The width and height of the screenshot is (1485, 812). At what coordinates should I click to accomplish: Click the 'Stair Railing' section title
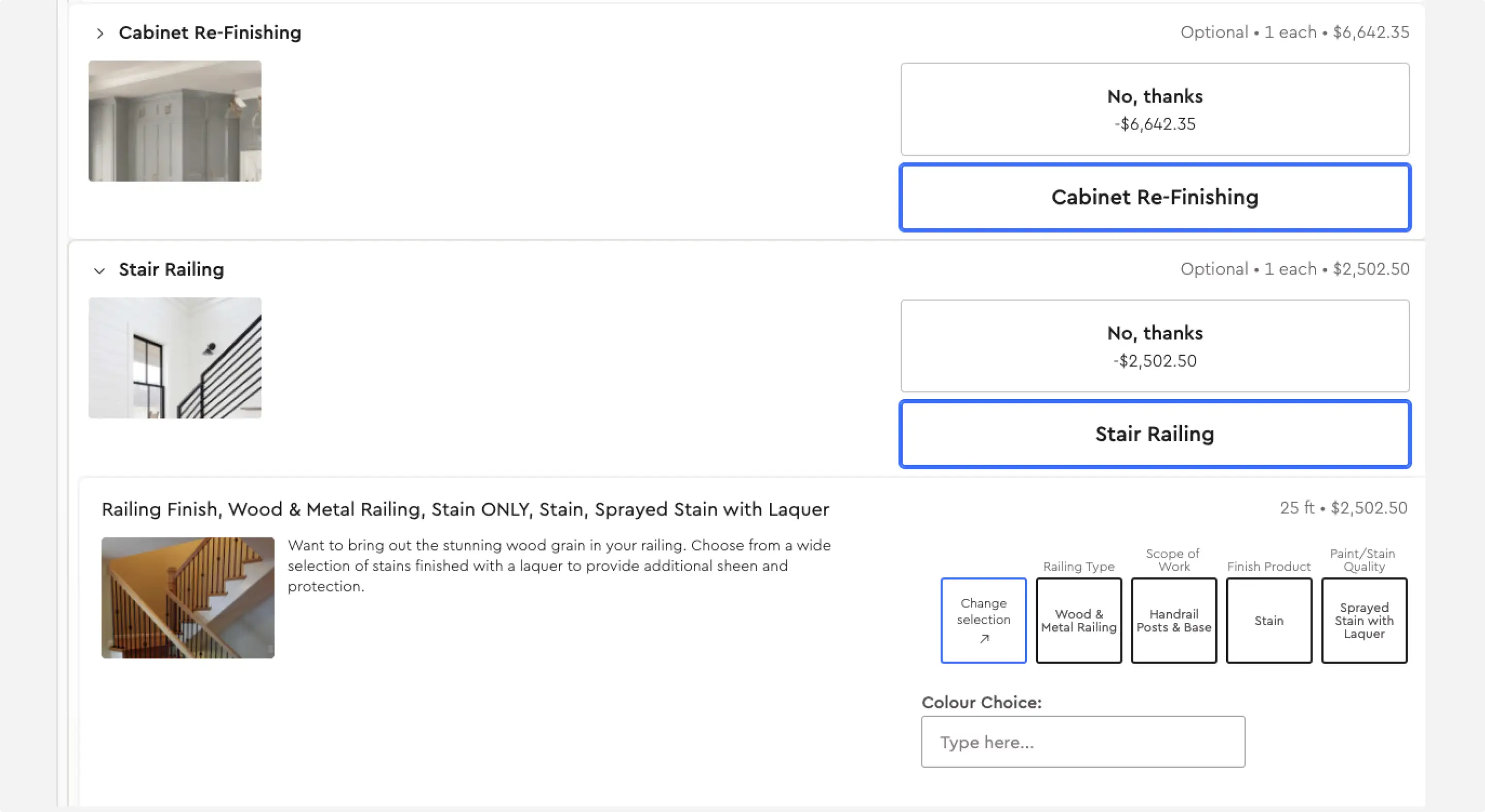tap(171, 270)
